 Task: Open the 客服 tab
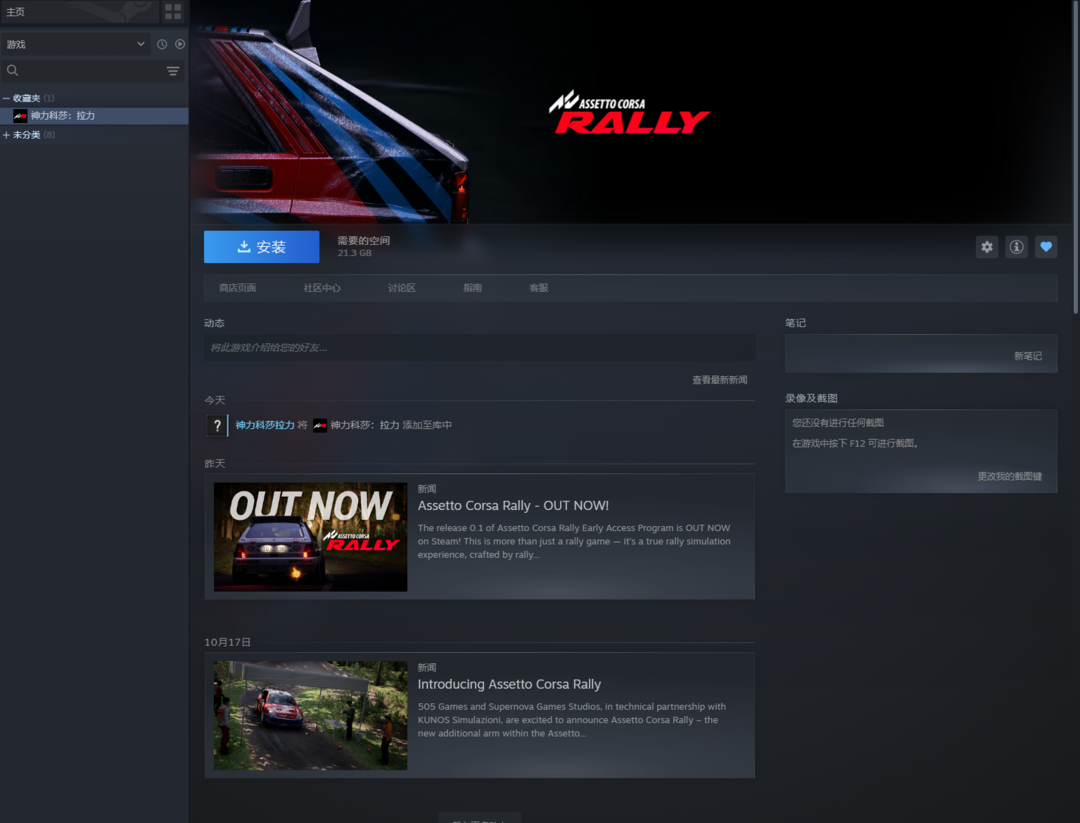point(539,288)
